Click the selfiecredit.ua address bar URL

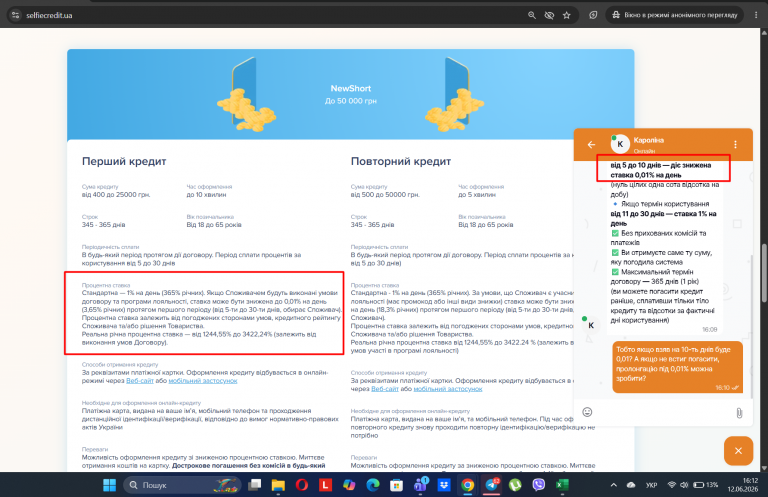(x=49, y=15)
